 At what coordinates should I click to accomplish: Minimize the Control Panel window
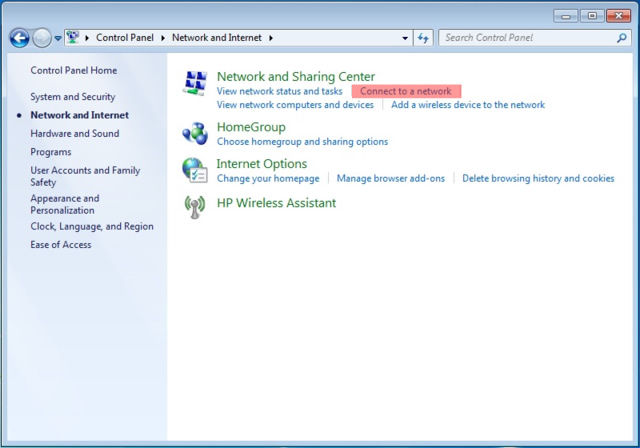565,16
